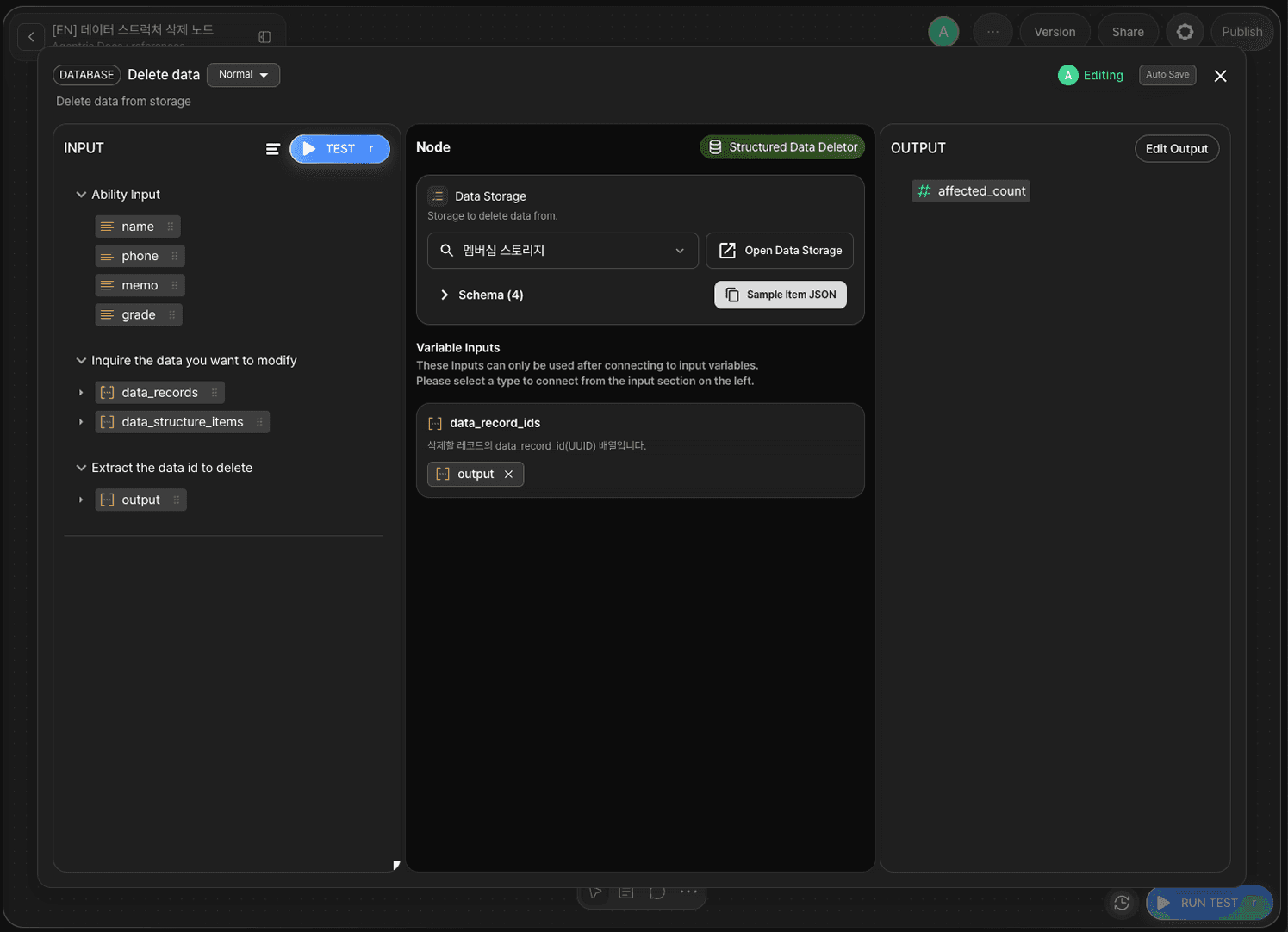Screen dimensions: 1288x932
Task: Click the RUN TEST button behind the dialog
Action: (x=1209, y=903)
